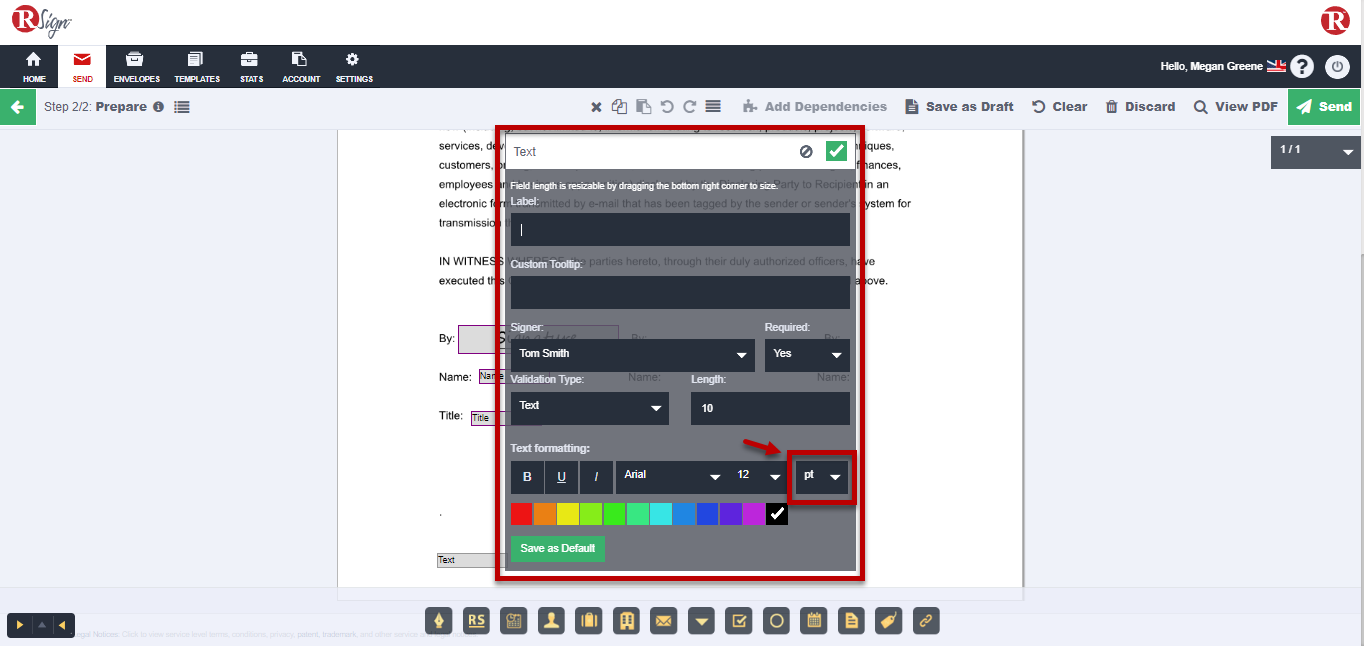Screen dimensions: 1364x646
Task: Pick the red color swatch
Action: pyautogui.click(x=521, y=514)
